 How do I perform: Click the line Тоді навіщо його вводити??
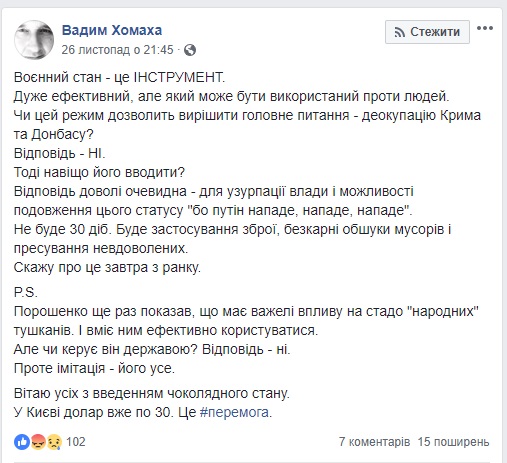tap(99, 172)
